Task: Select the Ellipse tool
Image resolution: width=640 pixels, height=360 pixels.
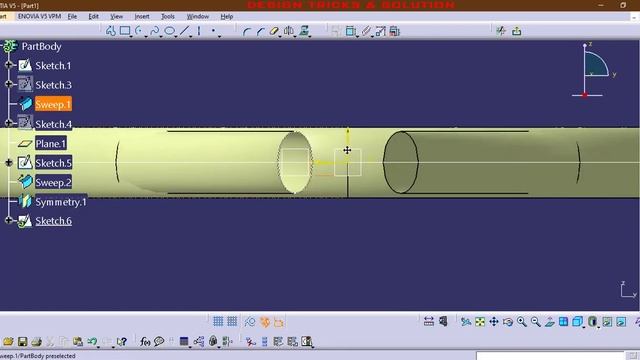Action: [x=169, y=31]
